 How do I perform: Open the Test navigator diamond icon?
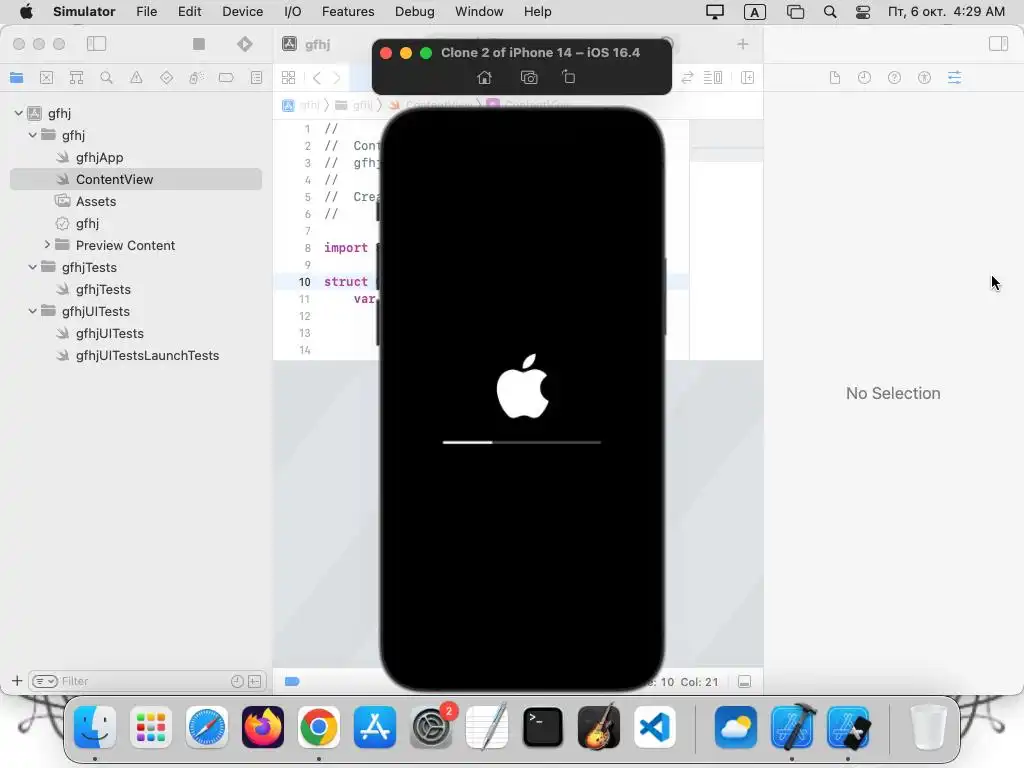pyautogui.click(x=167, y=78)
